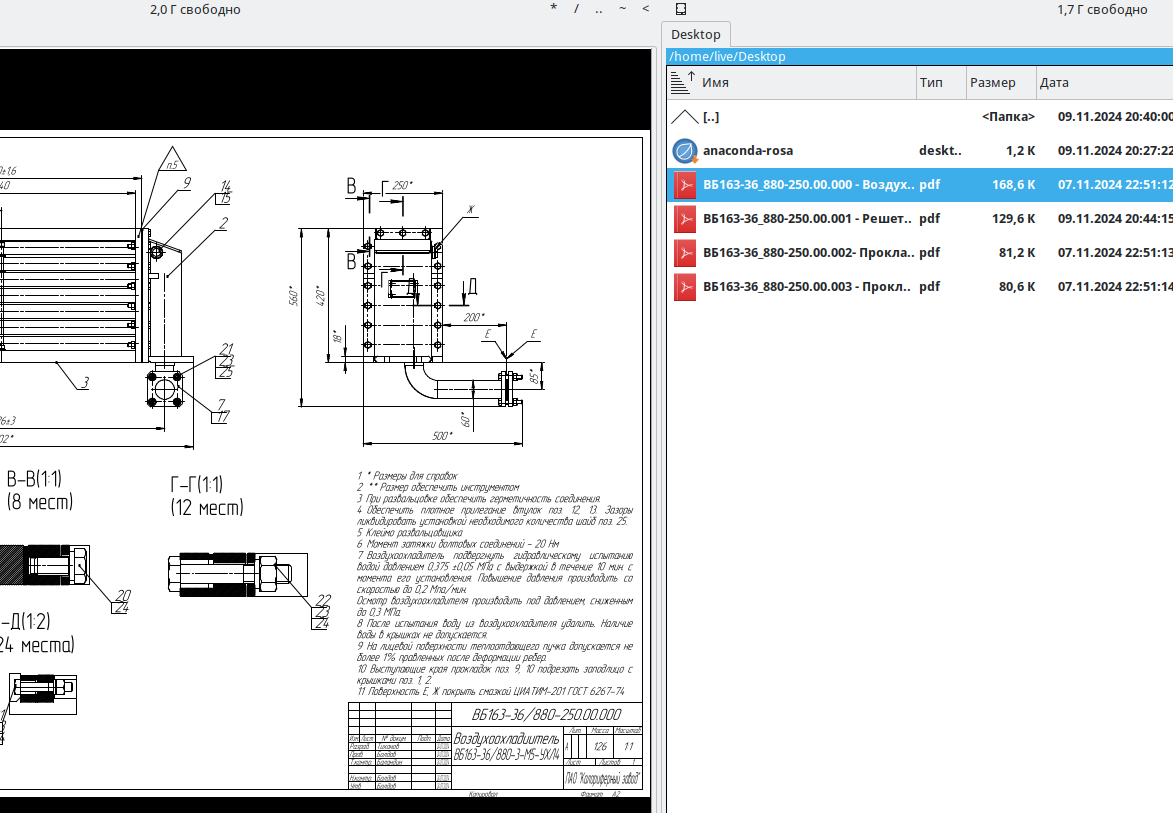Click the '1,7 Г свободно' free space label

(x=1102, y=10)
